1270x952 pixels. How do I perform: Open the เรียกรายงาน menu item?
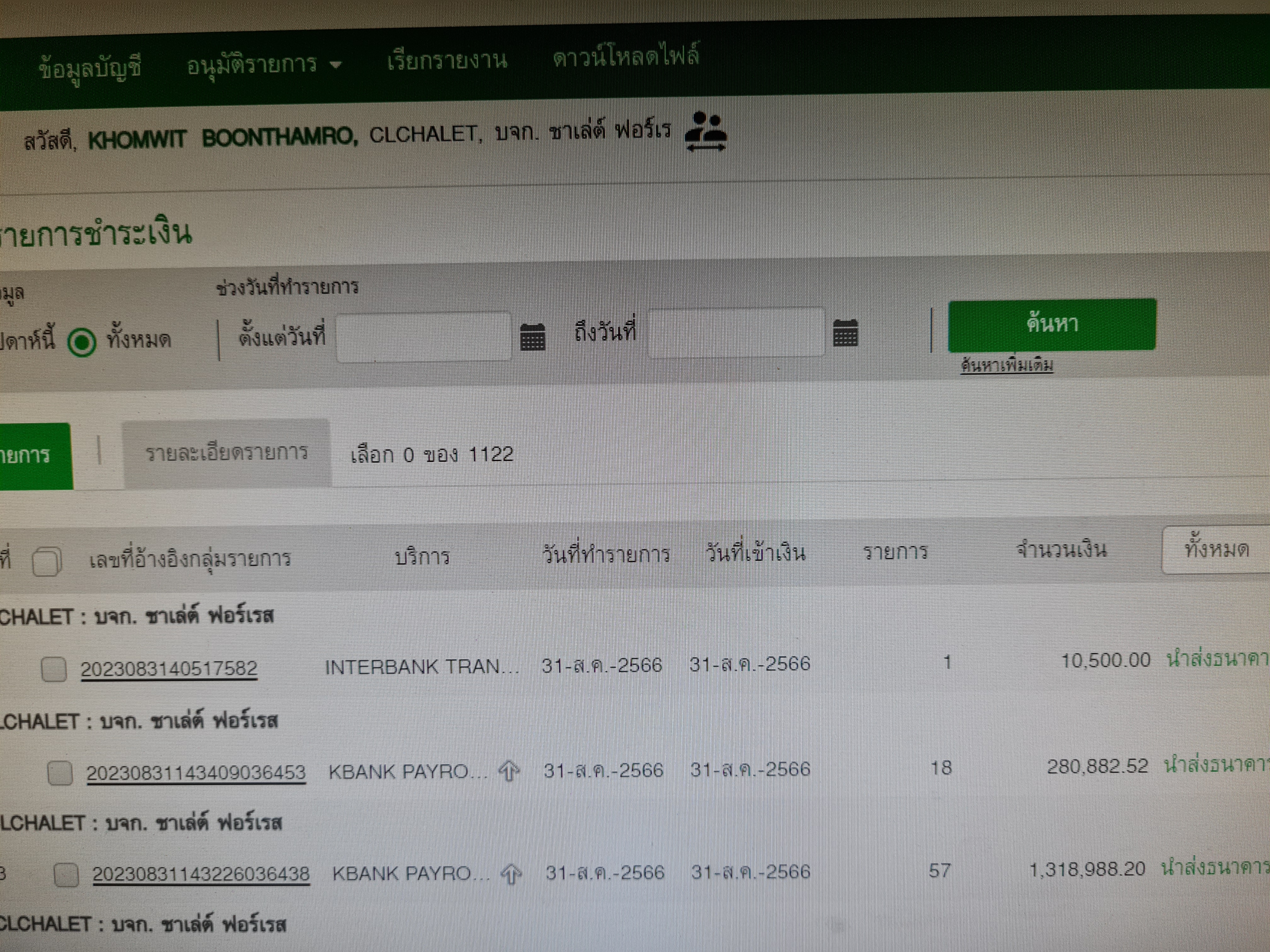pyautogui.click(x=447, y=61)
